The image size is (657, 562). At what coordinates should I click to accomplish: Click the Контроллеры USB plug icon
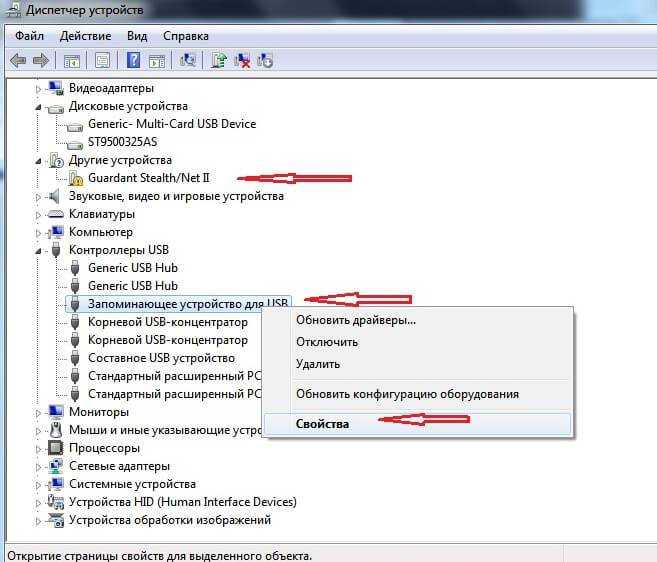click(56, 250)
